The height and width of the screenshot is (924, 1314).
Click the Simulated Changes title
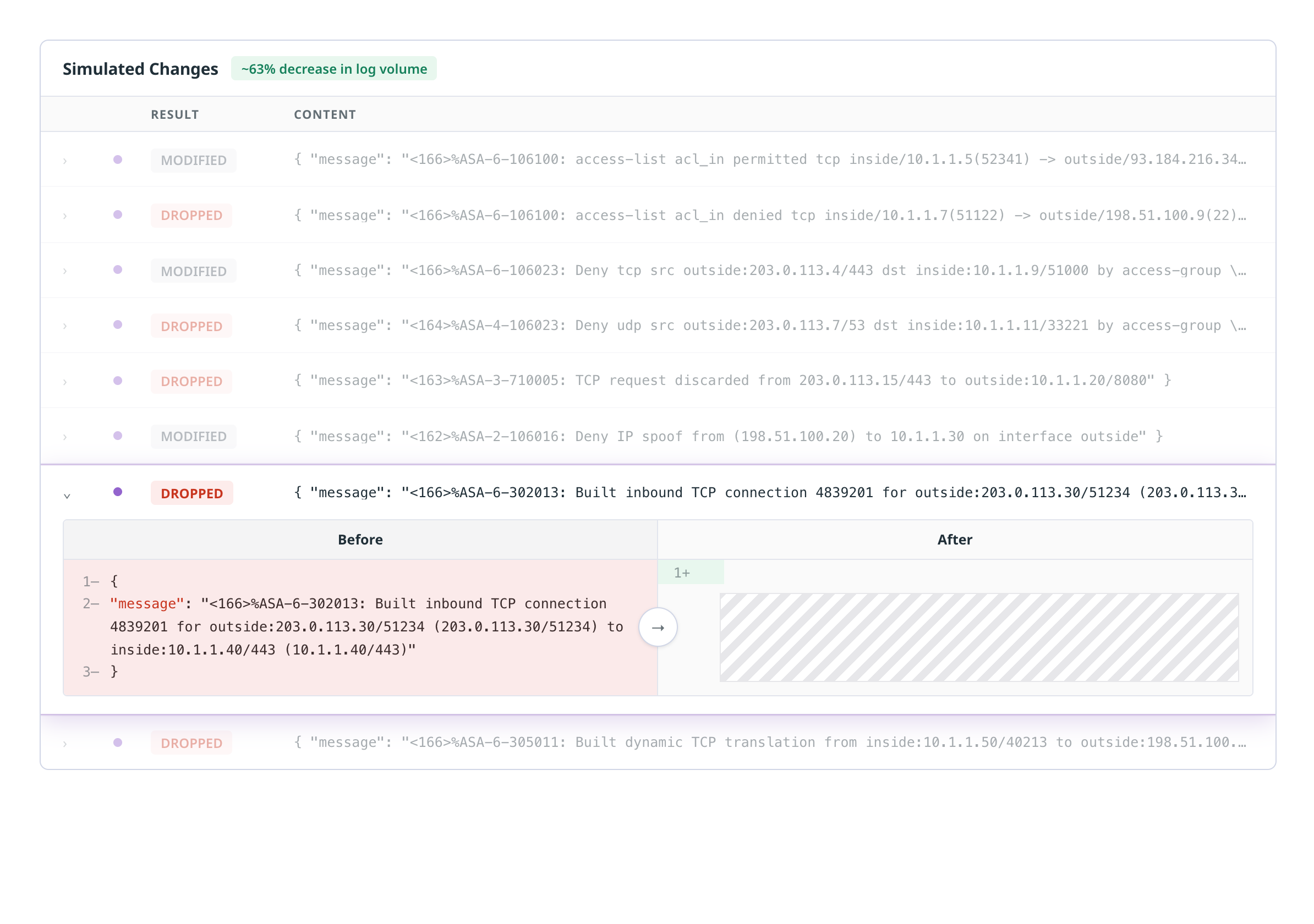click(140, 69)
